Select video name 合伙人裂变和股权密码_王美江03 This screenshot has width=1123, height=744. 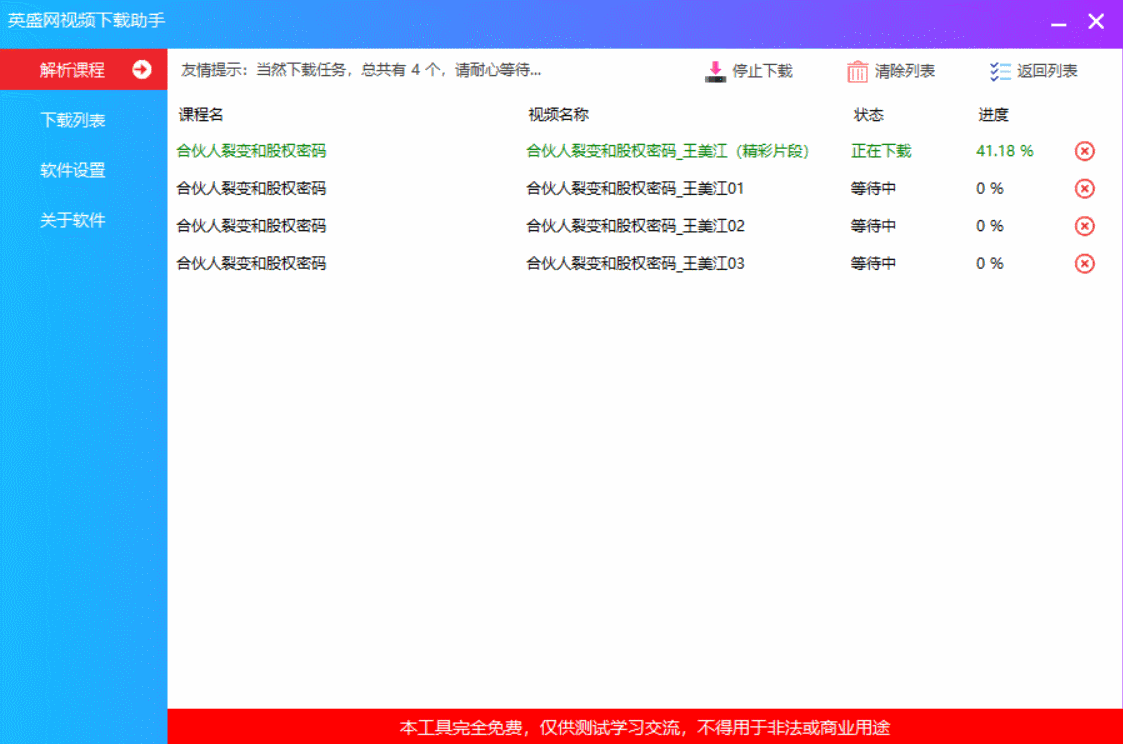pyautogui.click(x=635, y=264)
